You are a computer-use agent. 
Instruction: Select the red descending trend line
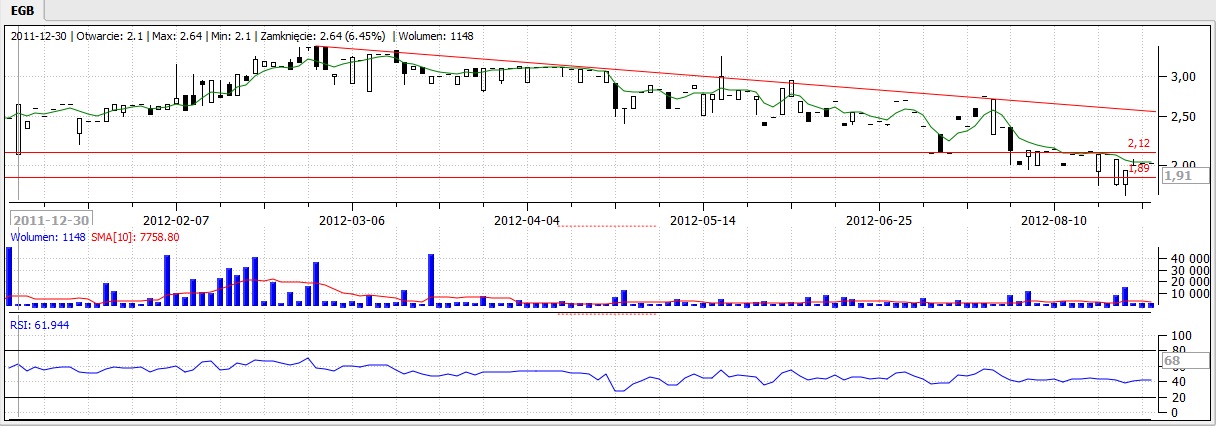click(x=700, y=77)
